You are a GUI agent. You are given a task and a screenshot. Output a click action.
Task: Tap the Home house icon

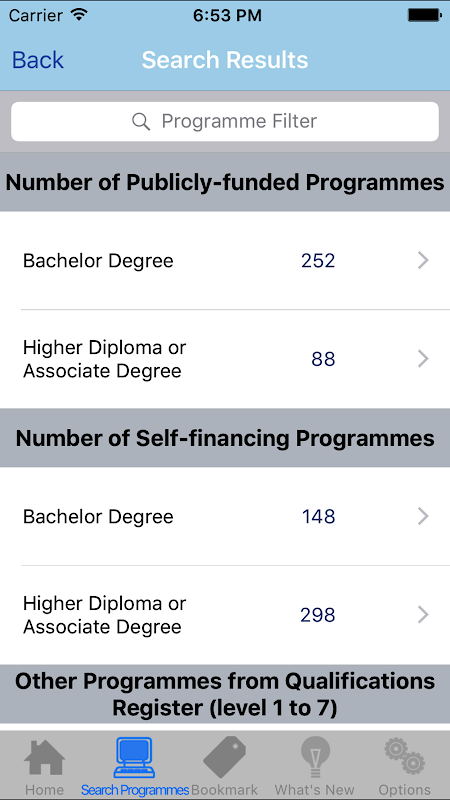44,757
